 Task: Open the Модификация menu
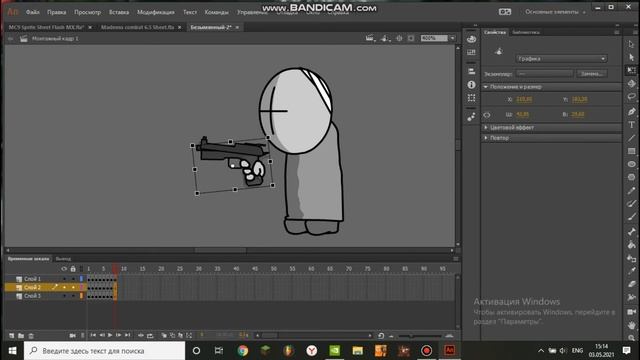click(156, 12)
